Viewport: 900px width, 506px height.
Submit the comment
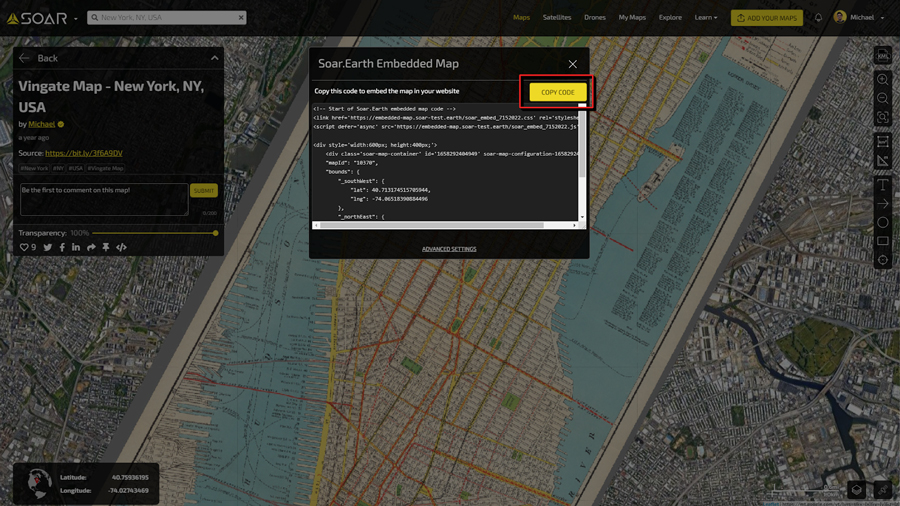(x=204, y=190)
